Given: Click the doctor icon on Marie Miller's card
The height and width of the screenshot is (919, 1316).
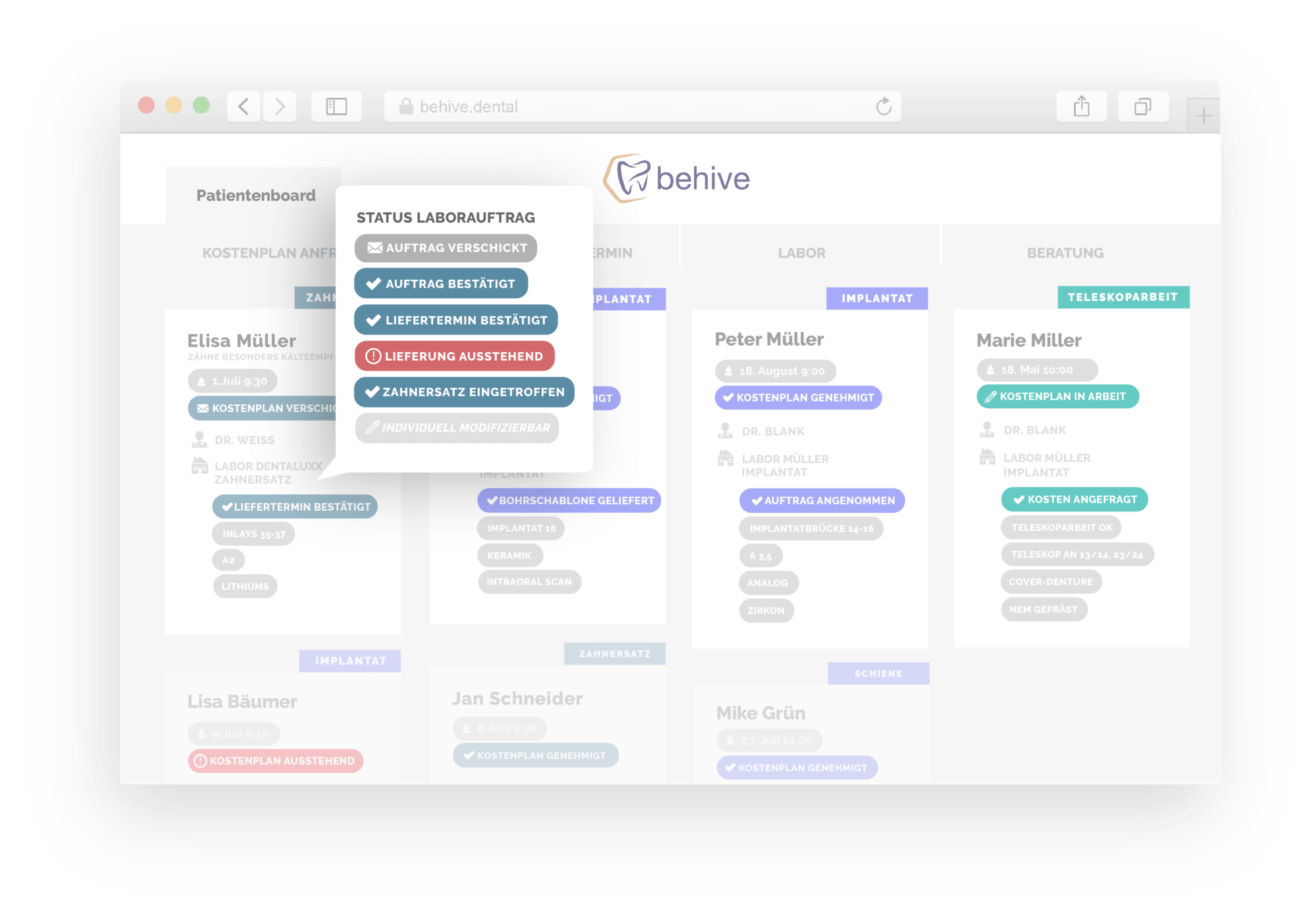Looking at the screenshot, I should 987,430.
